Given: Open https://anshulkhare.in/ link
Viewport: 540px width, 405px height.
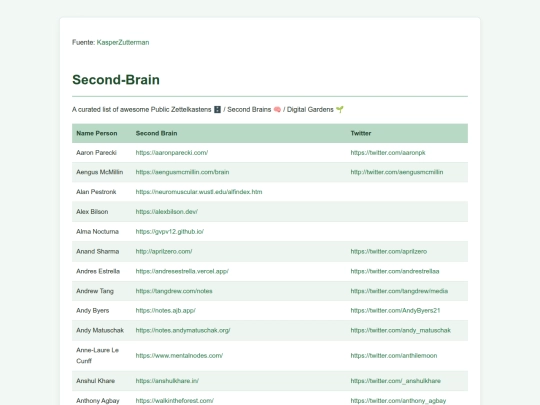Looking at the screenshot, I should coord(167,381).
